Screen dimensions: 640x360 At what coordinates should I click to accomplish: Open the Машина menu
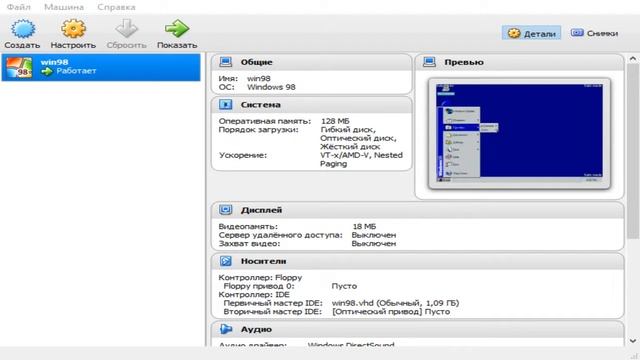64,7
